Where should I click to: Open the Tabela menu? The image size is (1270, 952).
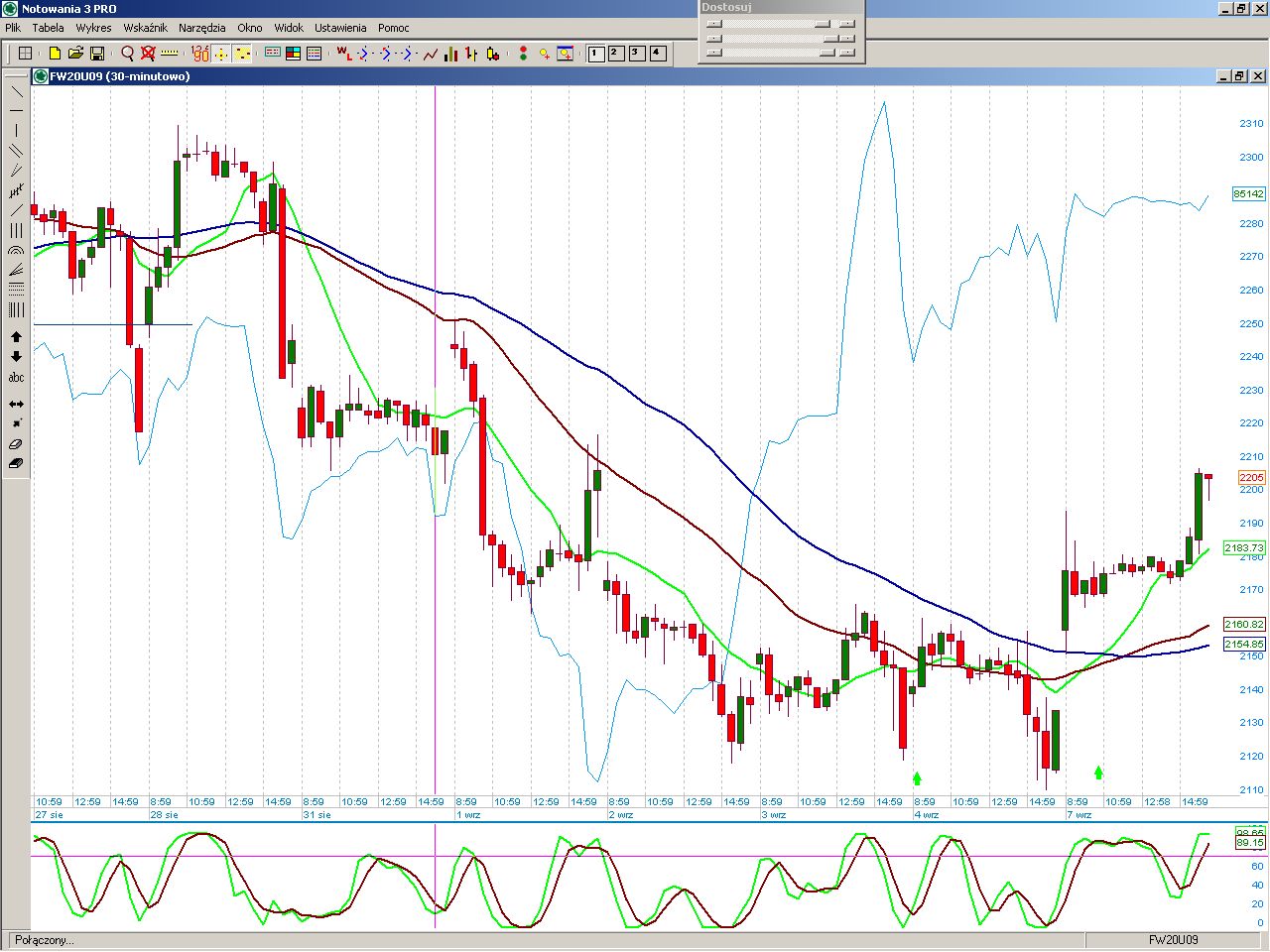48,28
